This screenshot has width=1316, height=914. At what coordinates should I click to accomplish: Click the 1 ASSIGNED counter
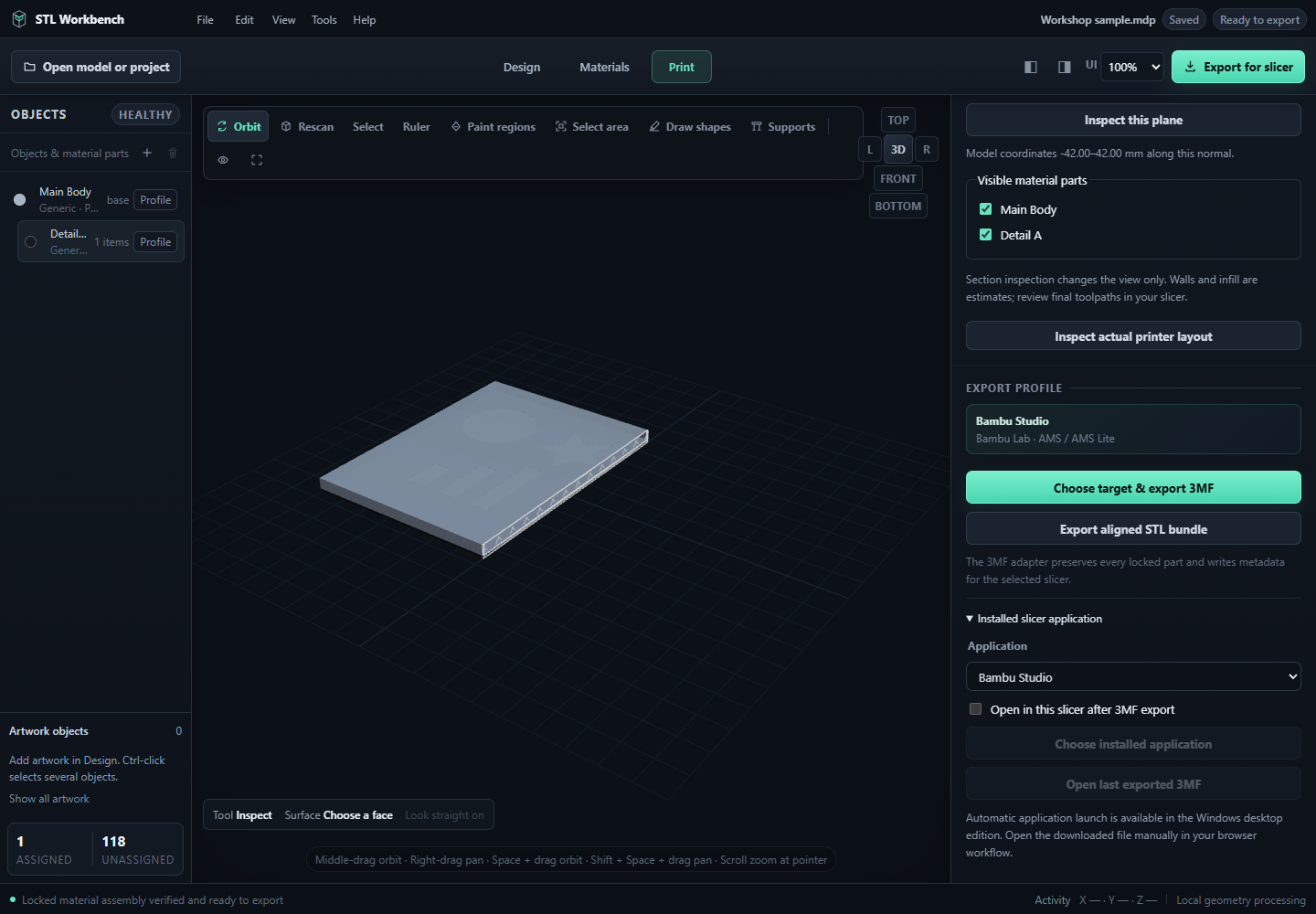(44, 849)
